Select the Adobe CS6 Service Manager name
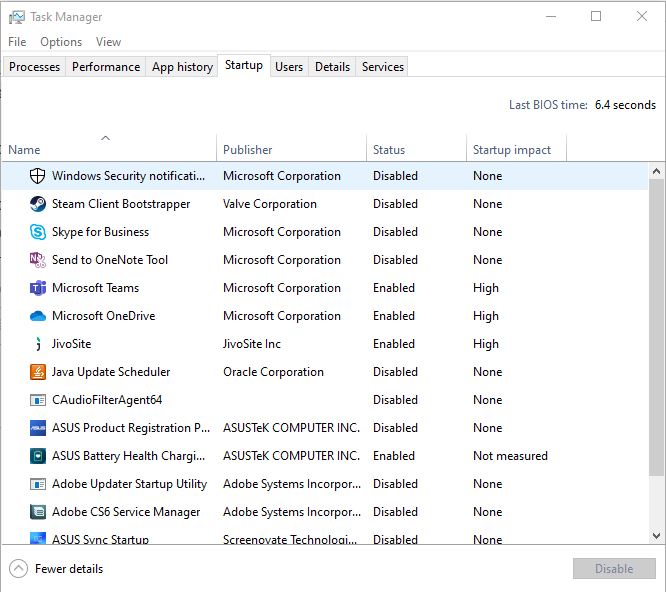666x592 pixels. click(126, 512)
